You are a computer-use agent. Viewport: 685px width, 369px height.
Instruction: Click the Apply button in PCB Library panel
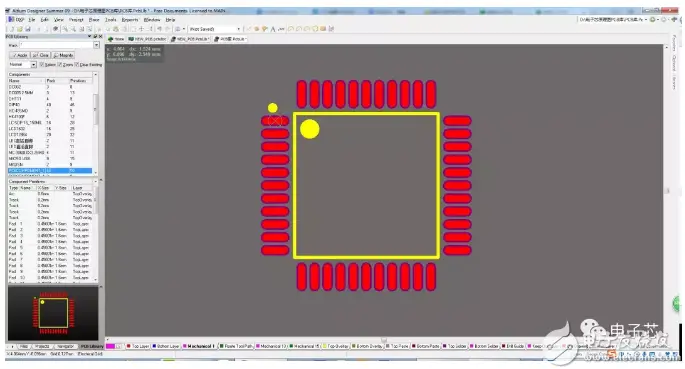[x=20, y=55]
